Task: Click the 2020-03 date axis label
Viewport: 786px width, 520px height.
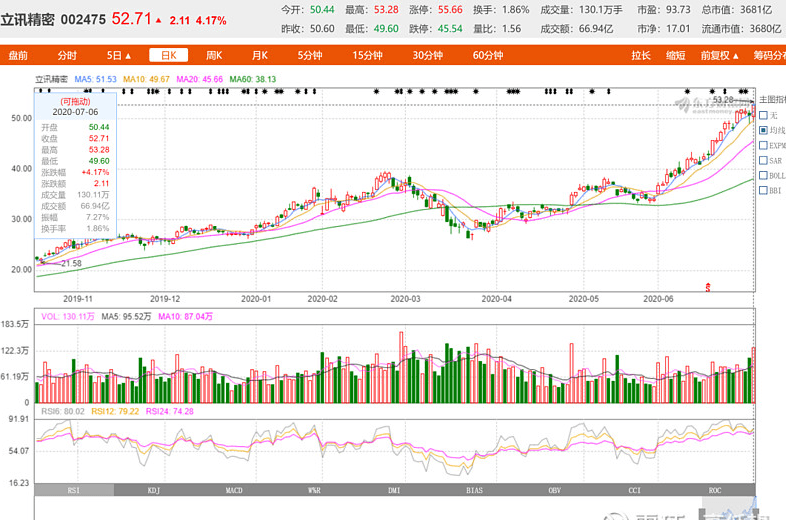Action: pos(406,299)
